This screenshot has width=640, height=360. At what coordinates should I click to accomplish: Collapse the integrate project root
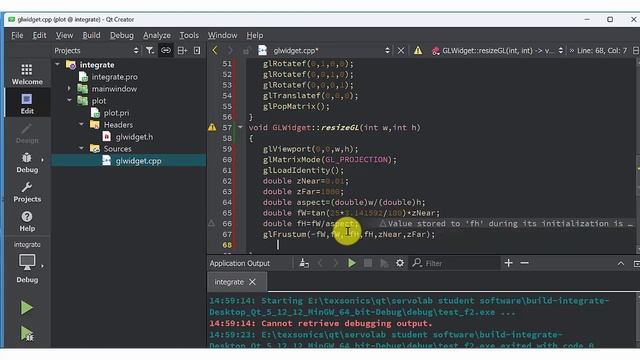(x=58, y=64)
